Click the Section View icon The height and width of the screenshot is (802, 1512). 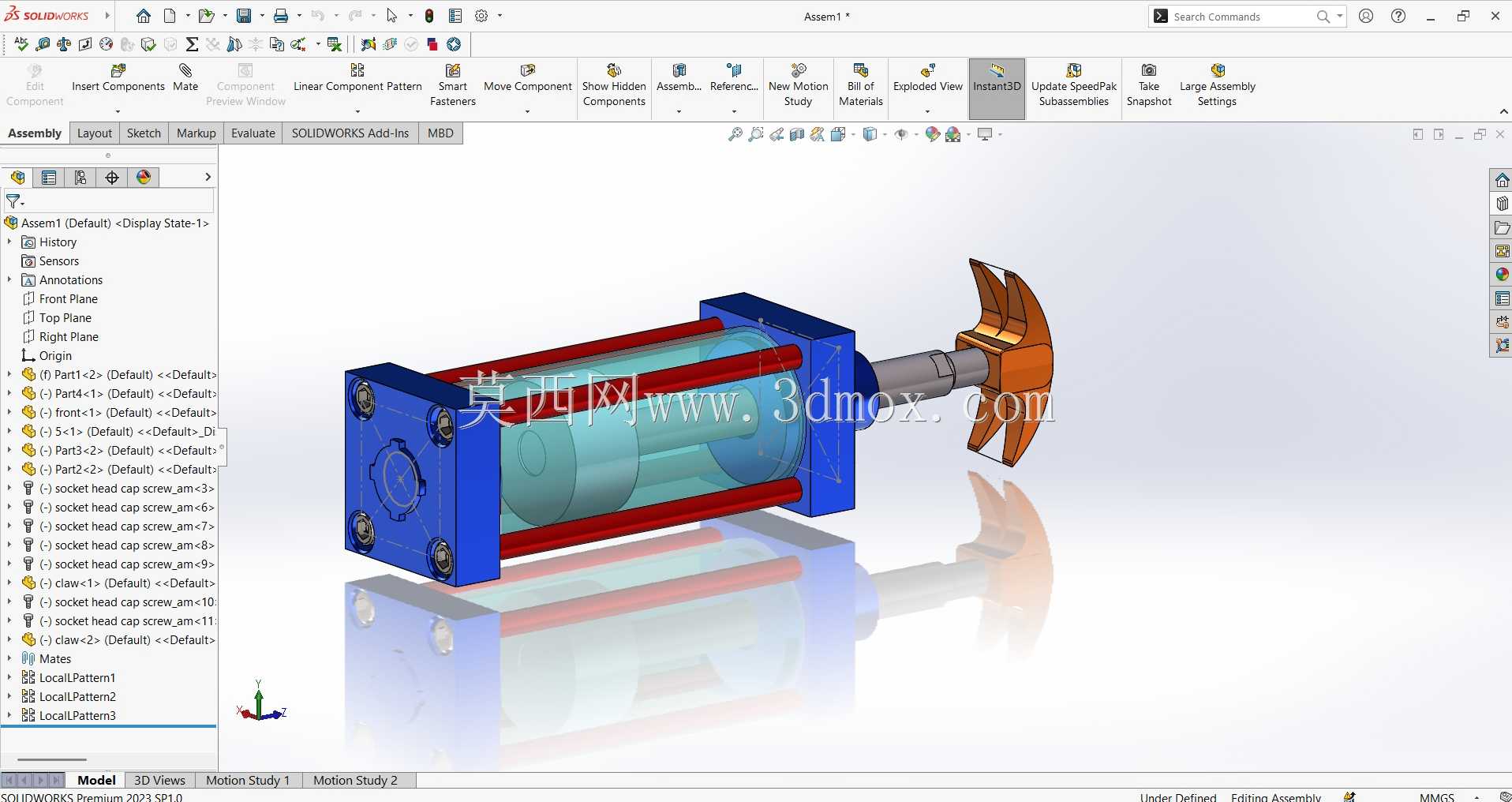pyautogui.click(x=797, y=134)
